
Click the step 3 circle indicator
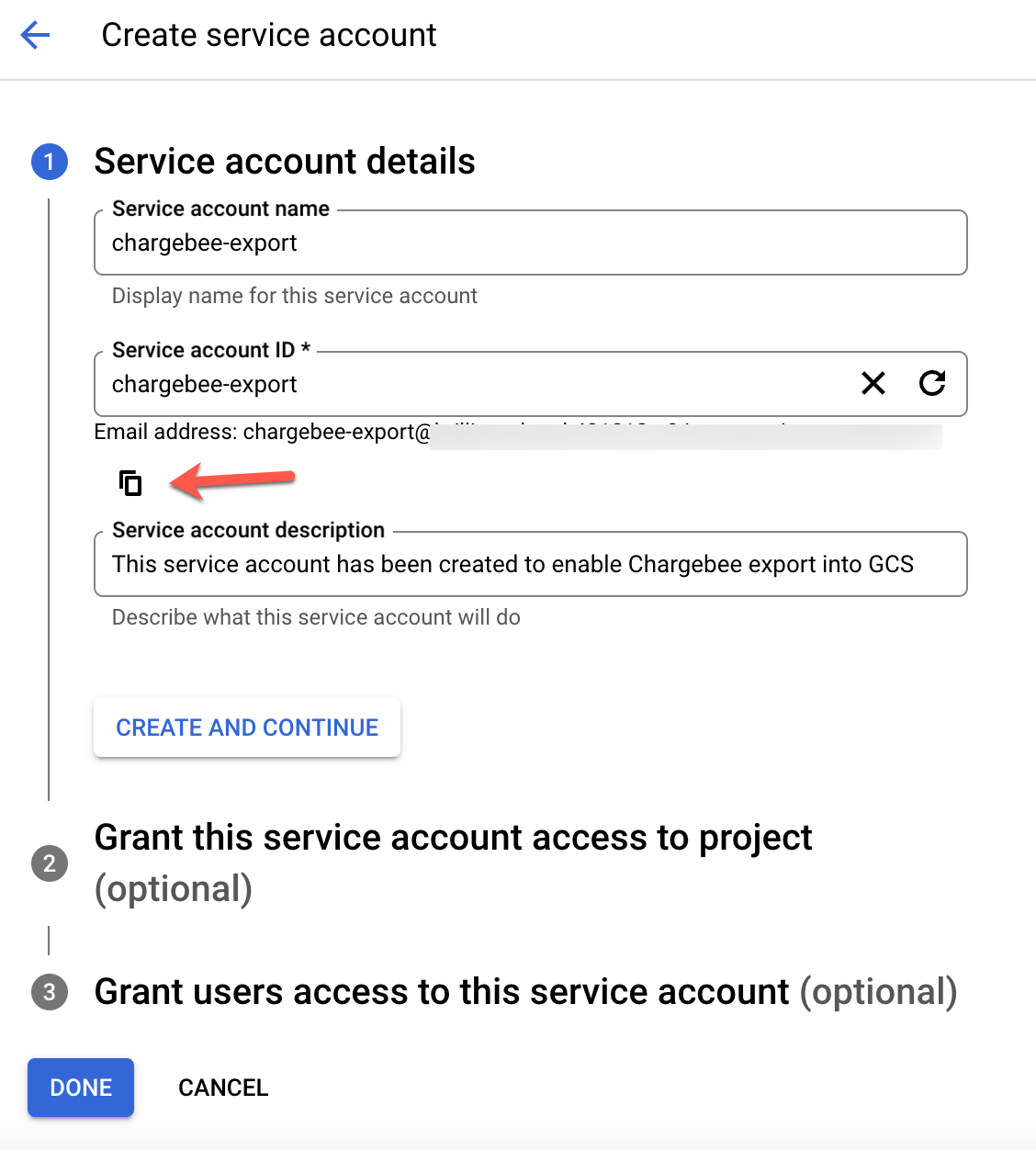[x=50, y=992]
